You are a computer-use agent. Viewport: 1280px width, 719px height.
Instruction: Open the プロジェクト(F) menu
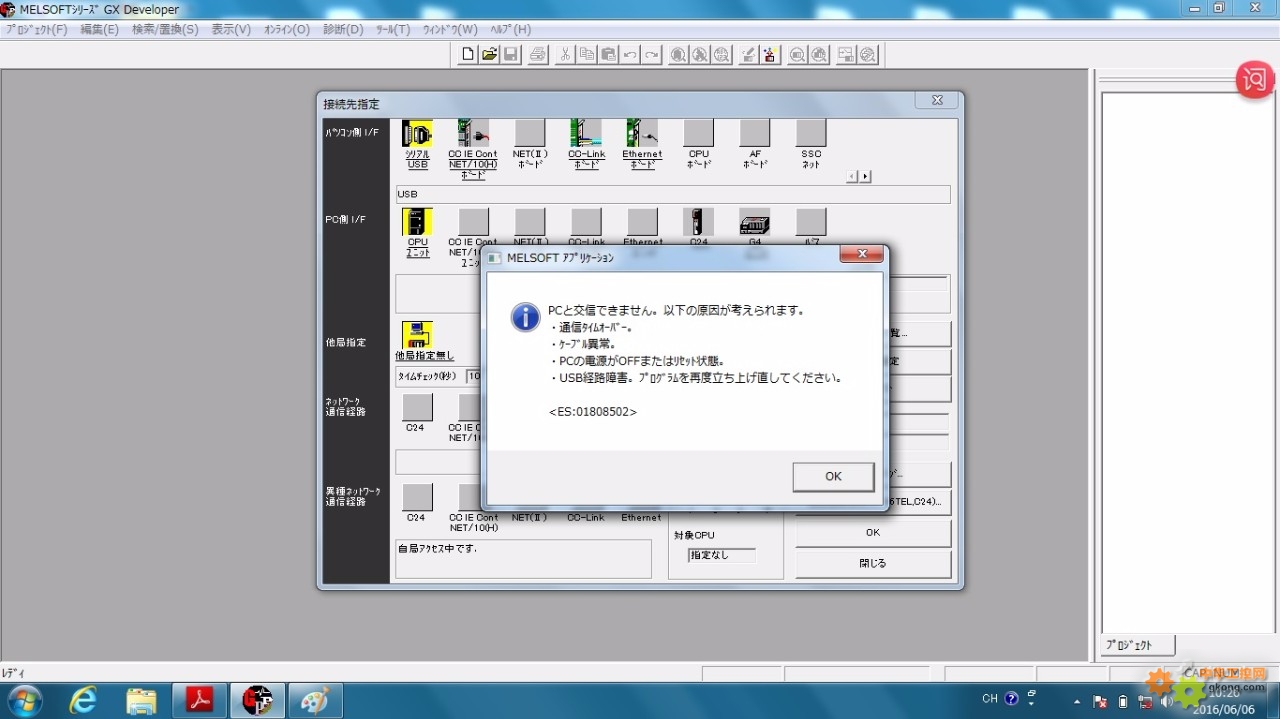[37, 29]
